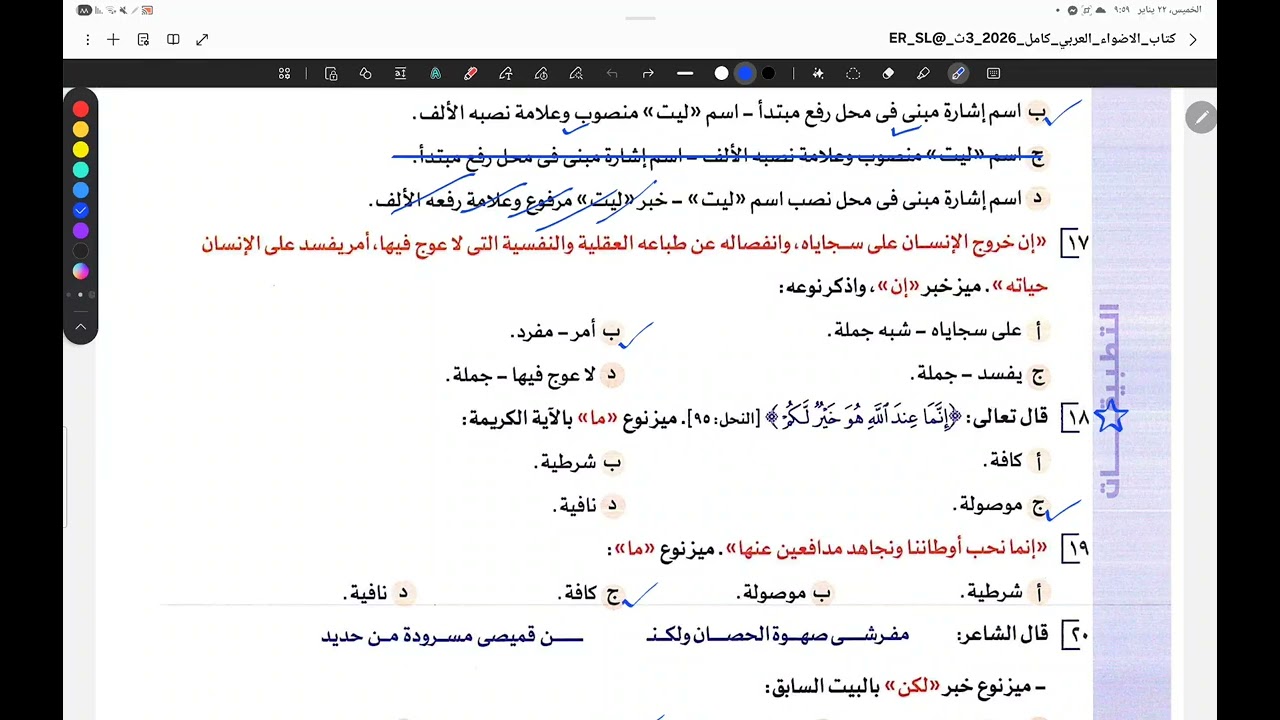The image size is (1280, 720).
Task: Collapse color palette with up chevron
Action: [x=81, y=327]
